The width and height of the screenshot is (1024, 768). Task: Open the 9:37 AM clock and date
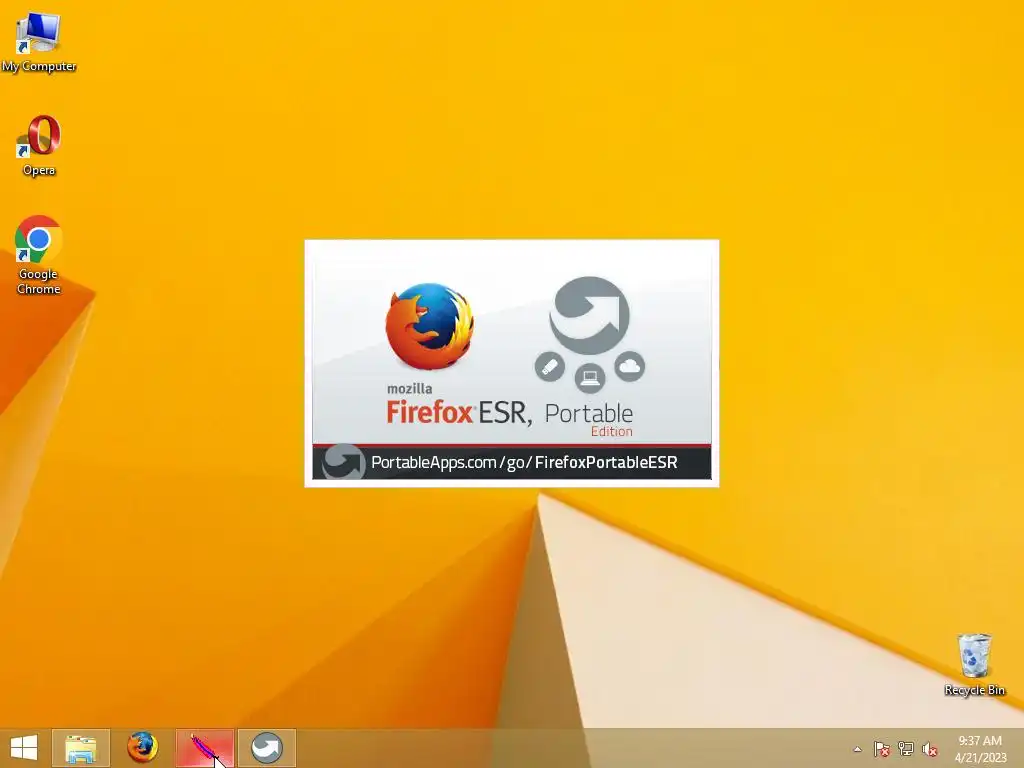click(980, 749)
